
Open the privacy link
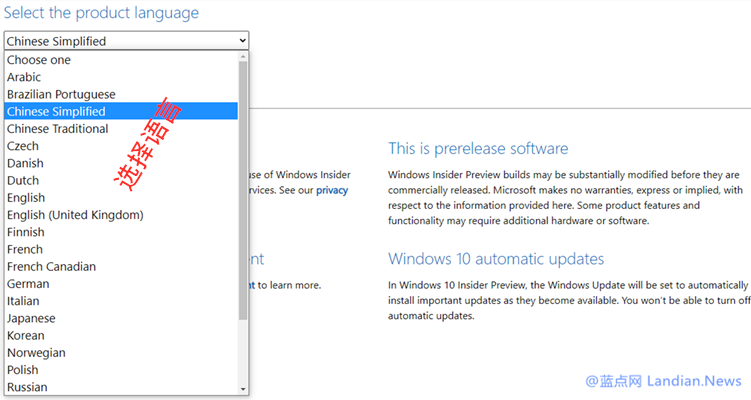tap(332, 191)
